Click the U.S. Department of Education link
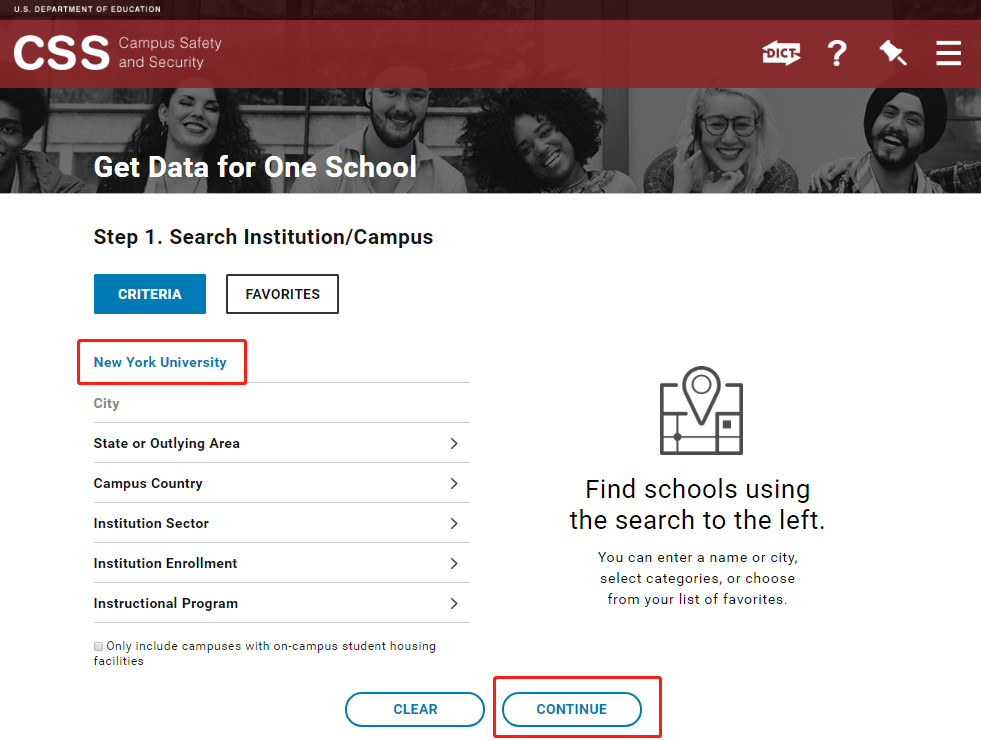 87,9
